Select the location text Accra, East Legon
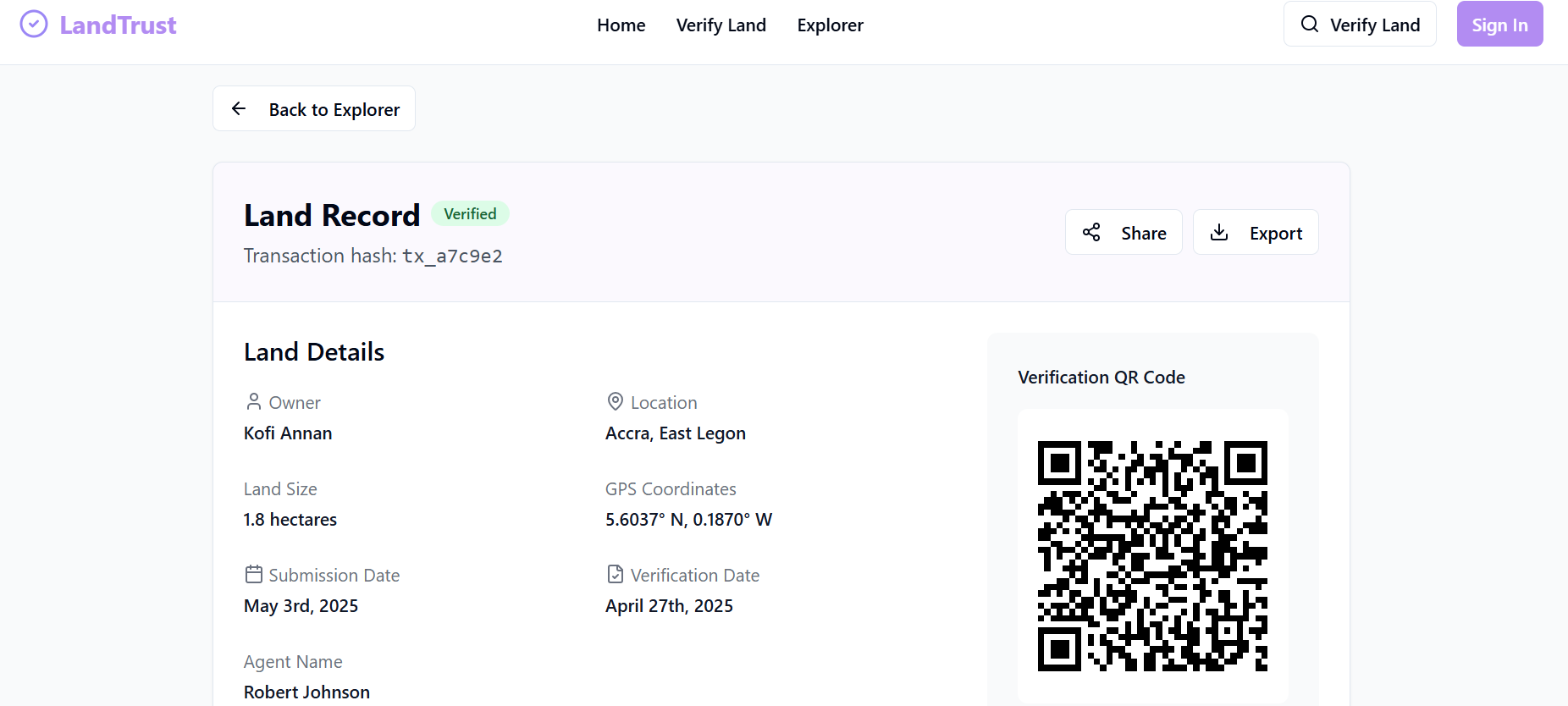The height and width of the screenshot is (706, 1568). tap(676, 433)
